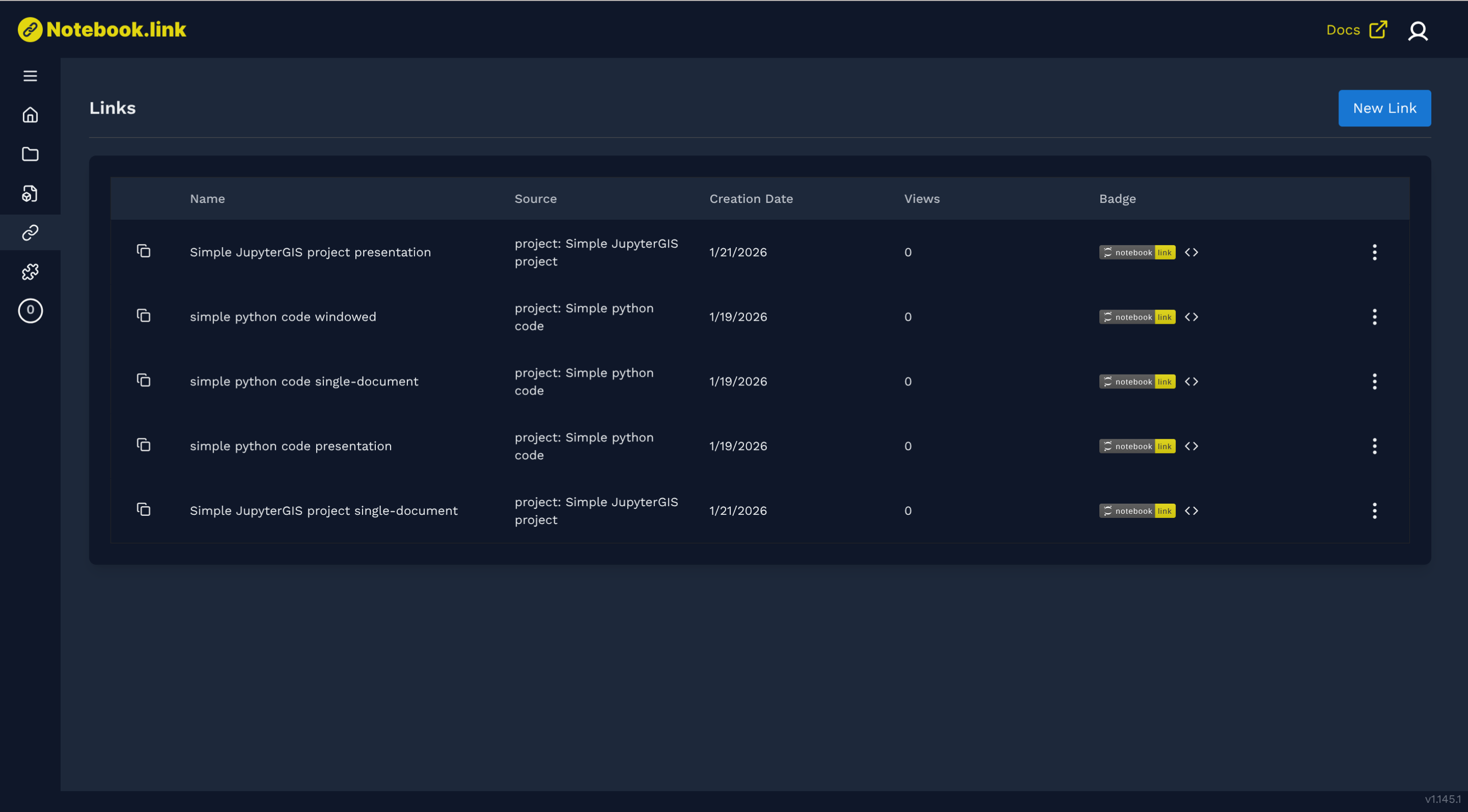Copy link for Simple JupyterGIS project presentation
The height and width of the screenshot is (812, 1468).
click(x=144, y=251)
